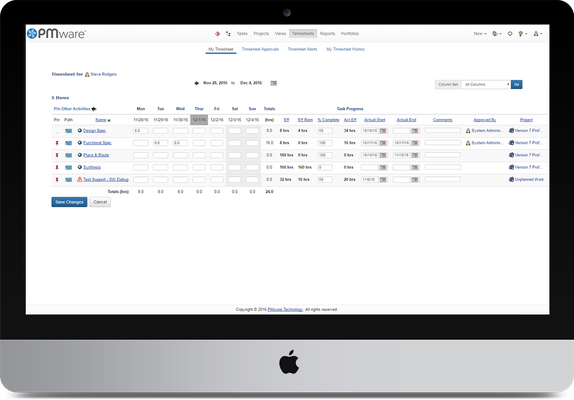Open the lightbulb help dropdown
This screenshot has width=574, height=400.
[x=522, y=34]
